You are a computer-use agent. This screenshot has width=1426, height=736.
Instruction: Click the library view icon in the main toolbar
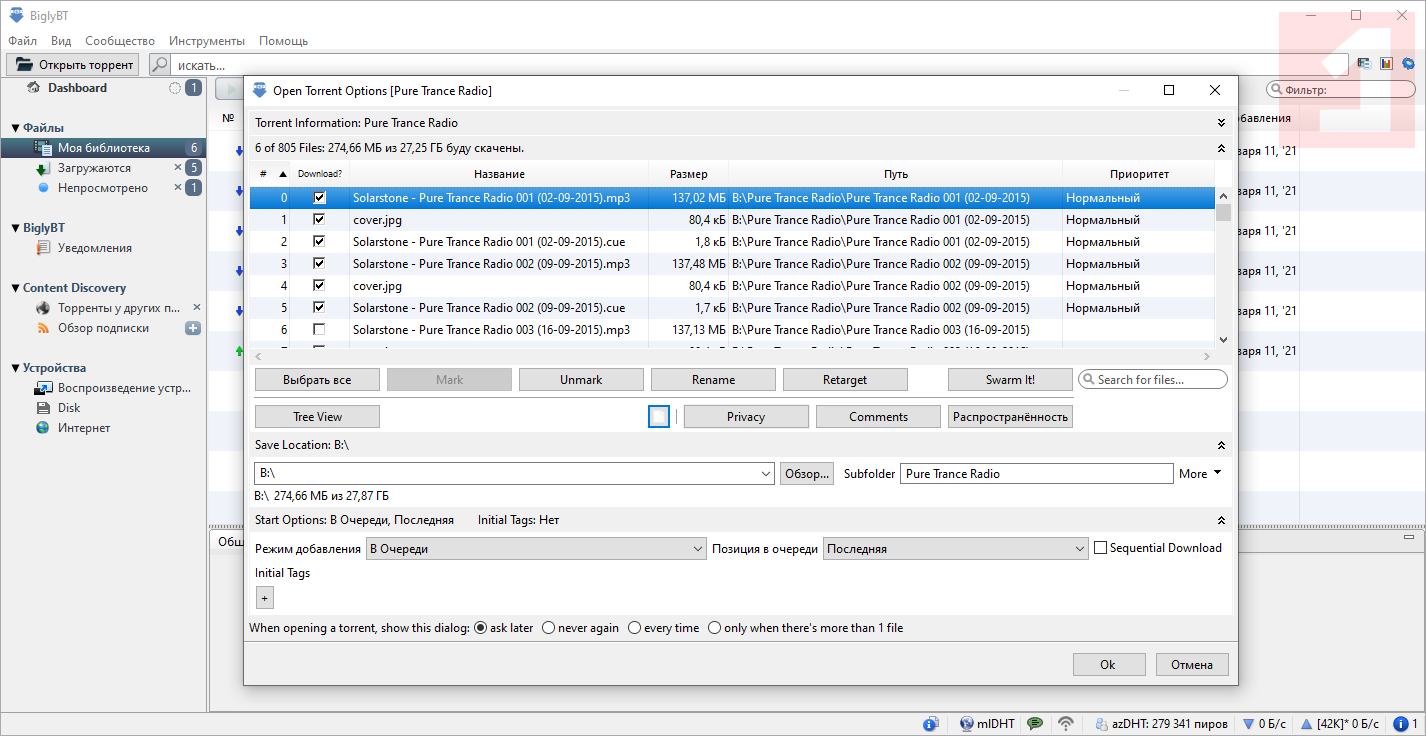pyautogui.click(x=1363, y=63)
